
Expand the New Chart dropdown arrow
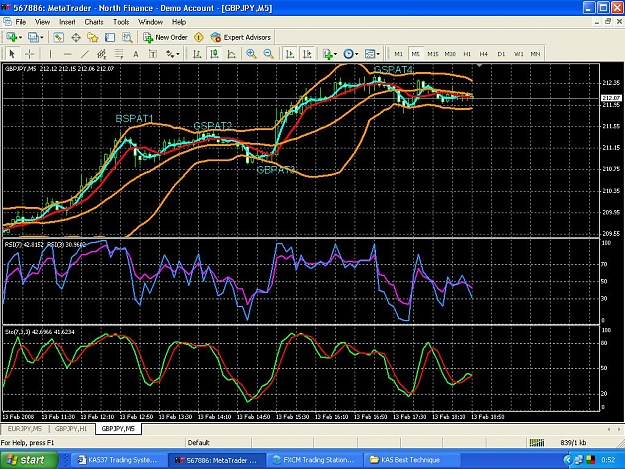click(20, 37)
